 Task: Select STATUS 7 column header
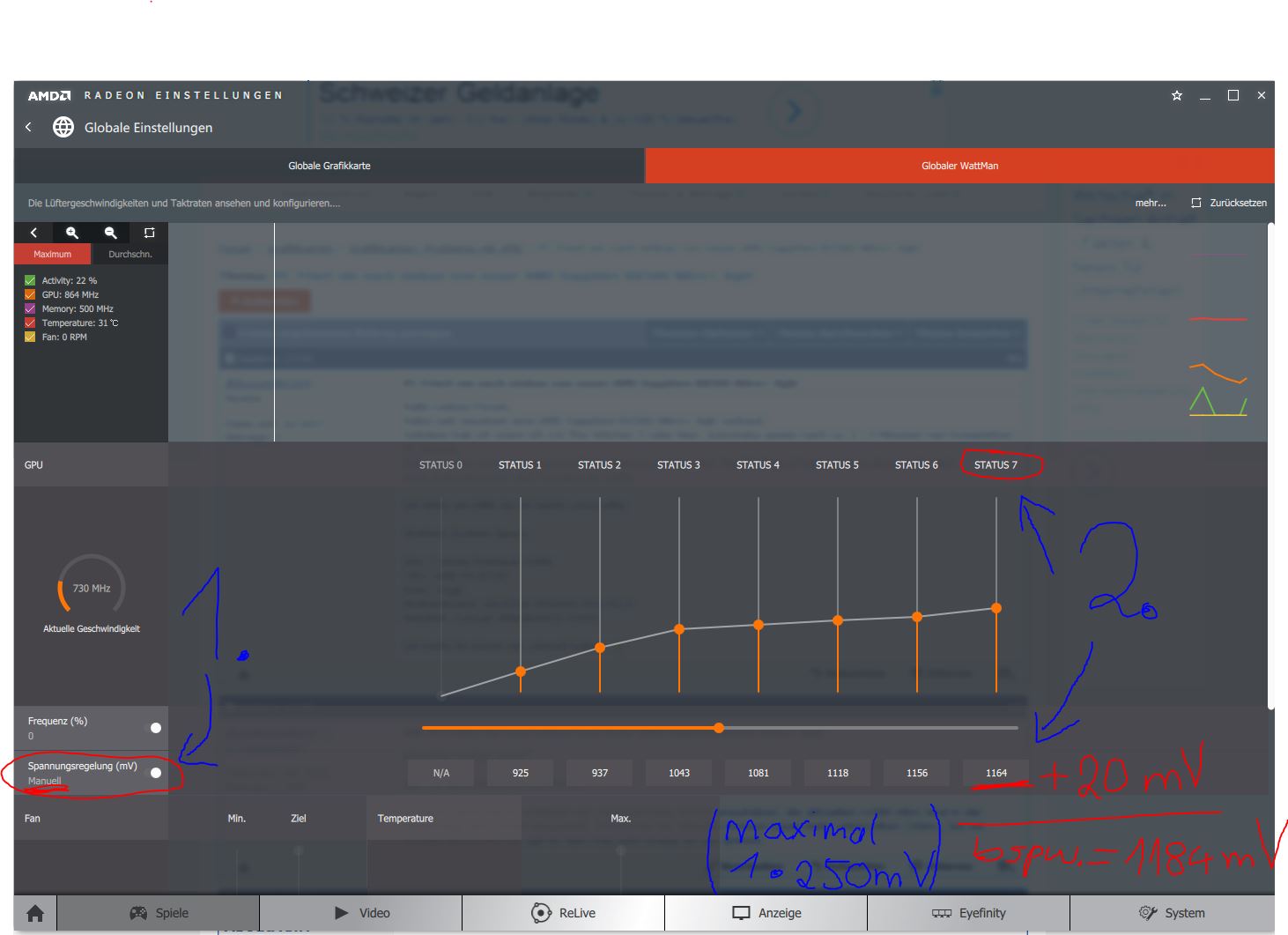pyautogui.click(x=996, y=465)
